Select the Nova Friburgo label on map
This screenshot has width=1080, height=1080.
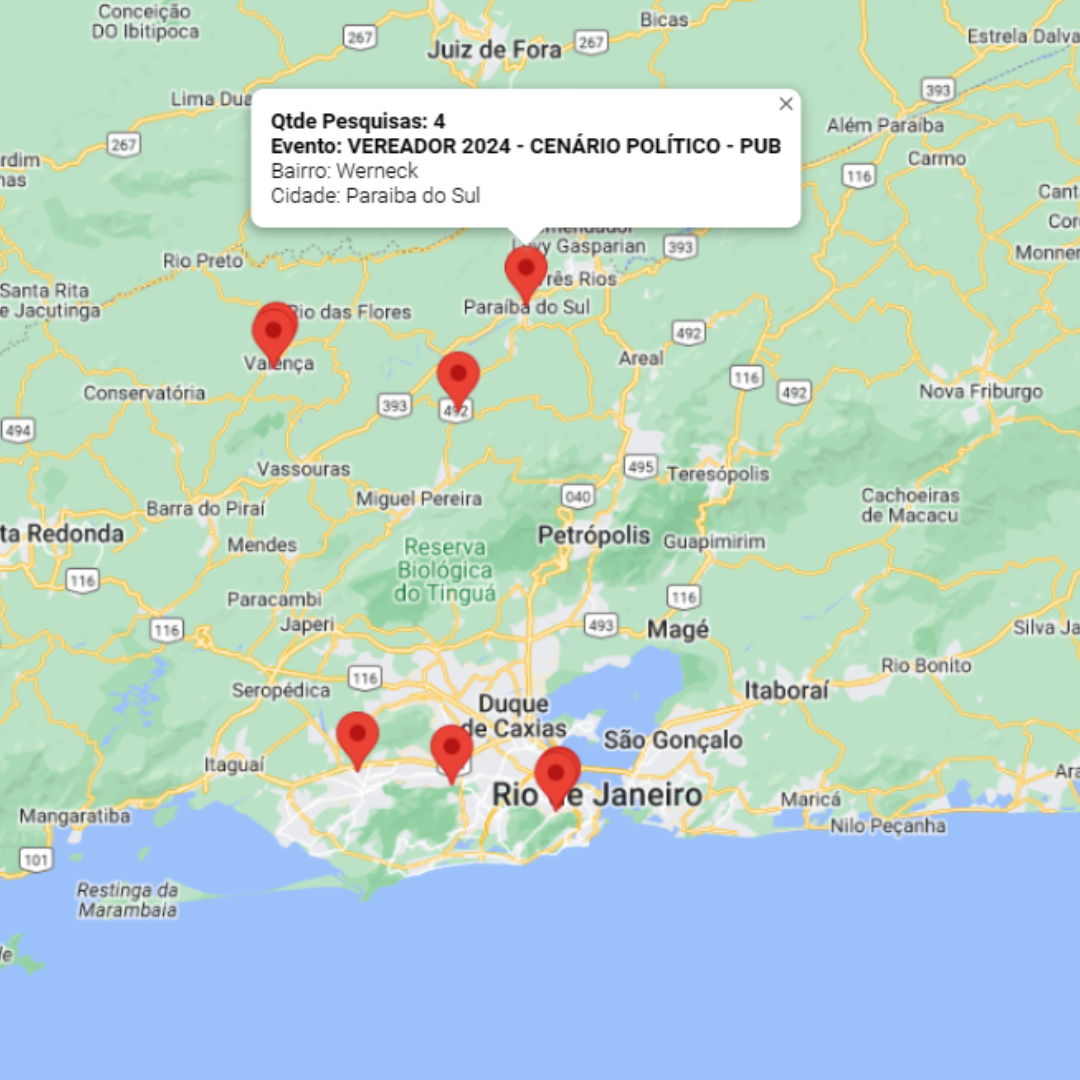(x=980, y=392)
